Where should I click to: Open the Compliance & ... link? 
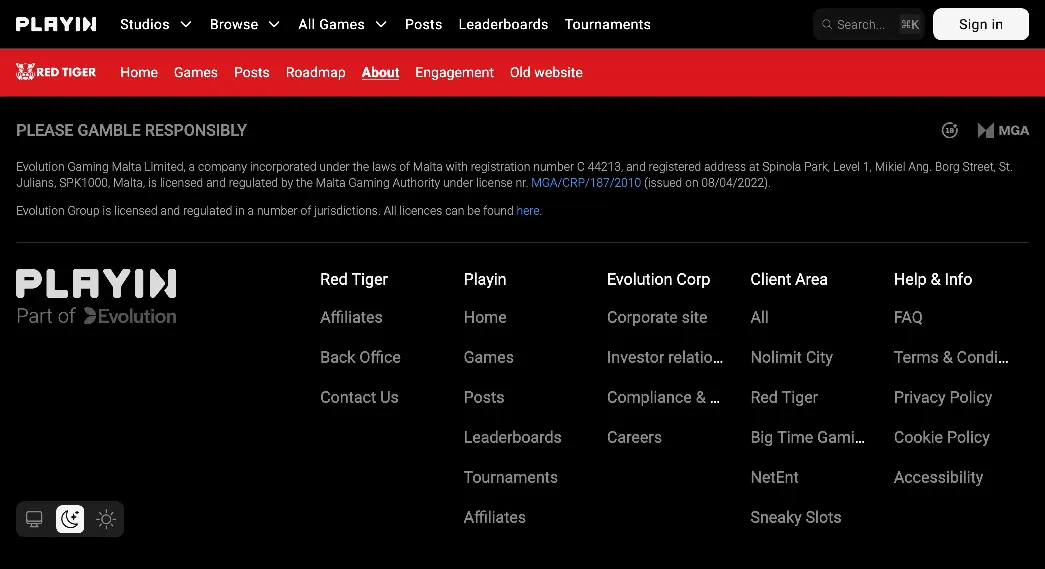click(663, 397)
